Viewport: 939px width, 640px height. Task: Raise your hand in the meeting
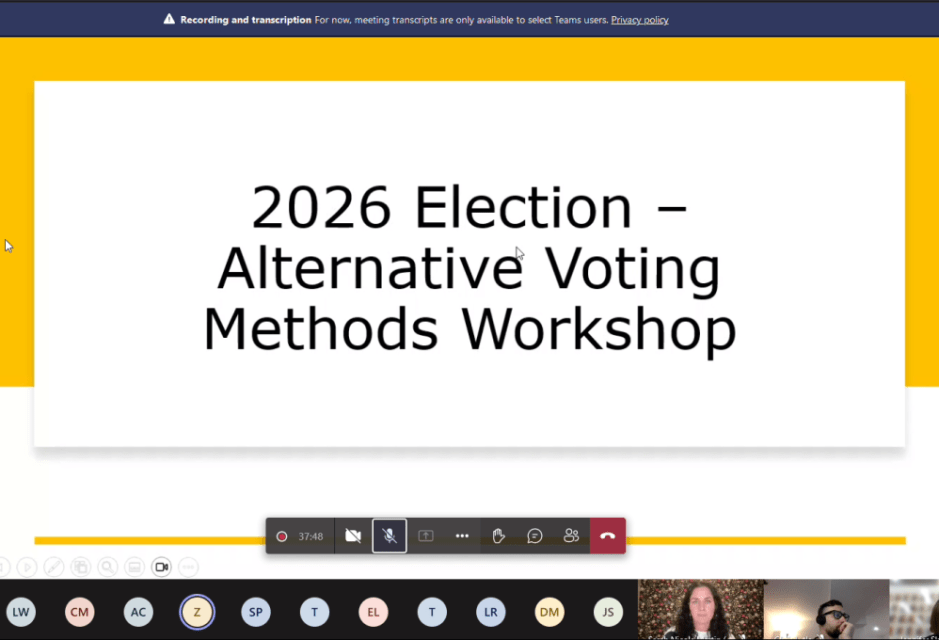click(499, 536)
